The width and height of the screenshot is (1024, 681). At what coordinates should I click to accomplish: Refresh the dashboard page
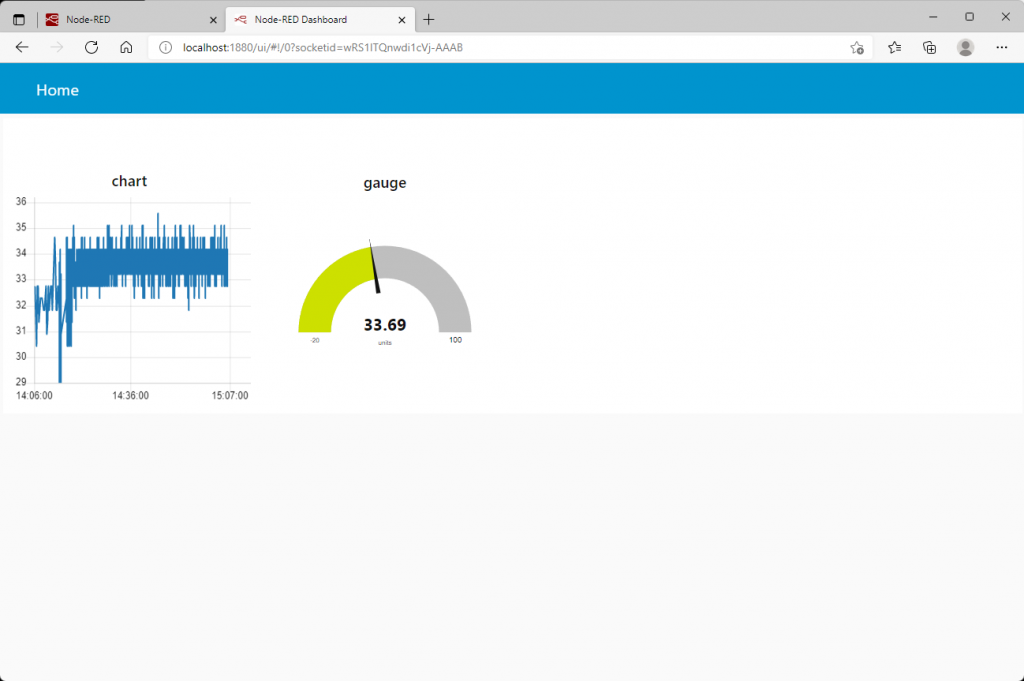pos(91,47)
